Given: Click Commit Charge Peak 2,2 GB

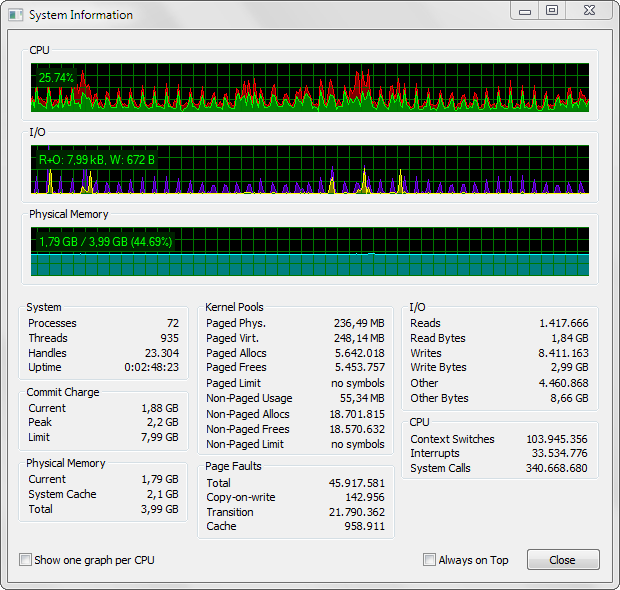Looking at the screenshot, I should point(163,422).
